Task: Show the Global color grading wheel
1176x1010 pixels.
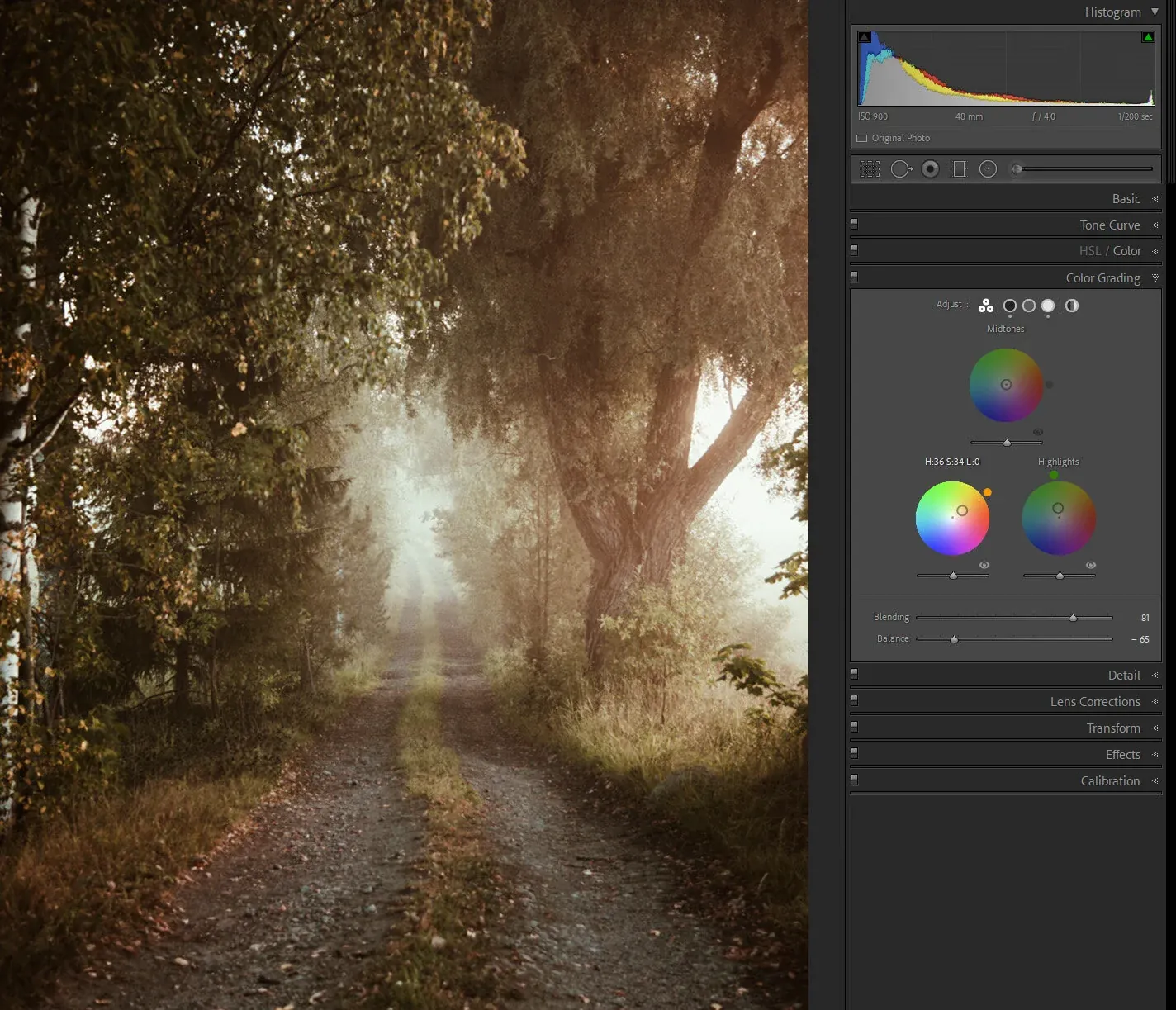Action: pos(1072,306)
